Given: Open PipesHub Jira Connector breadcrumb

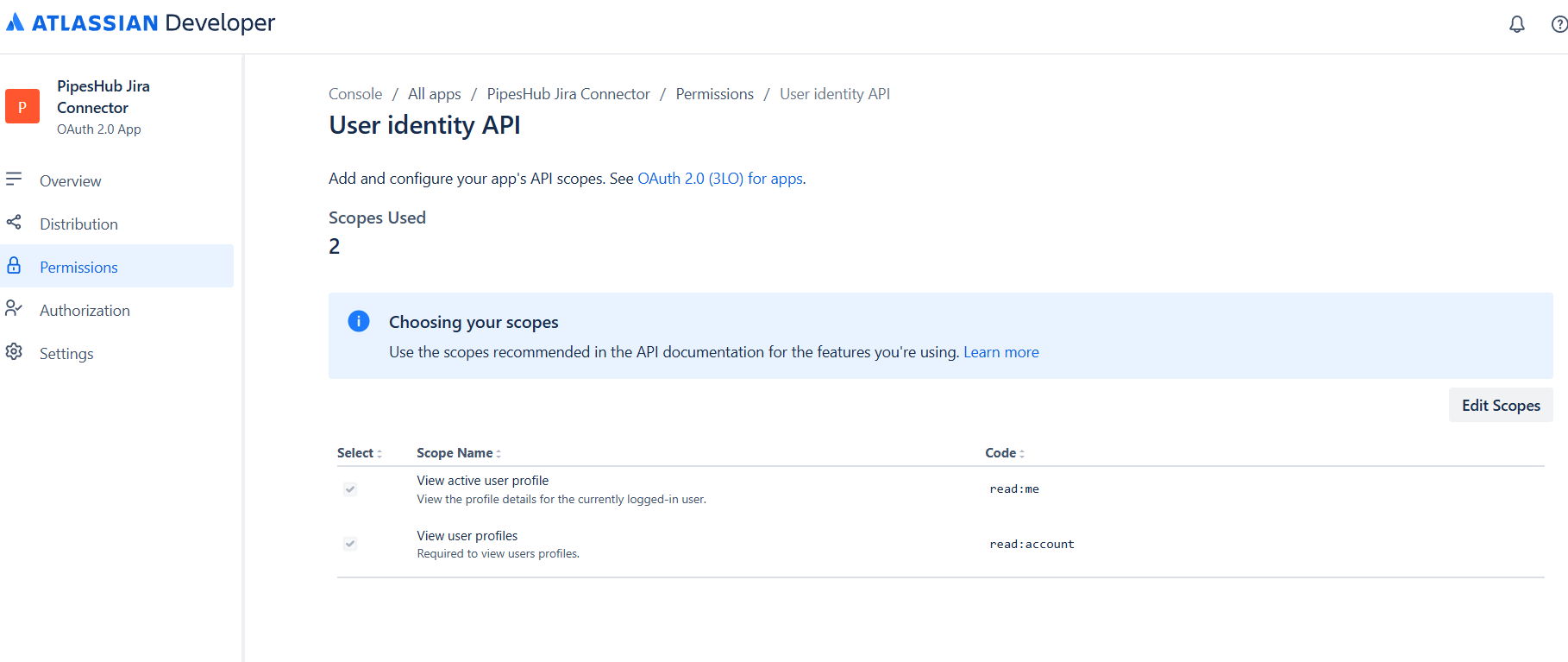Looking at the screenshot, I should 568,94.
